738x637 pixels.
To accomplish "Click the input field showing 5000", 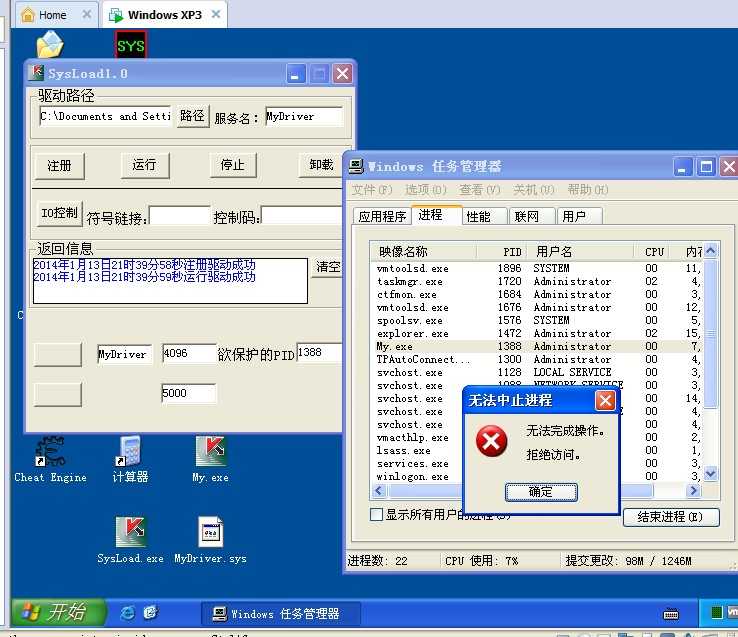I will [188, 393].
